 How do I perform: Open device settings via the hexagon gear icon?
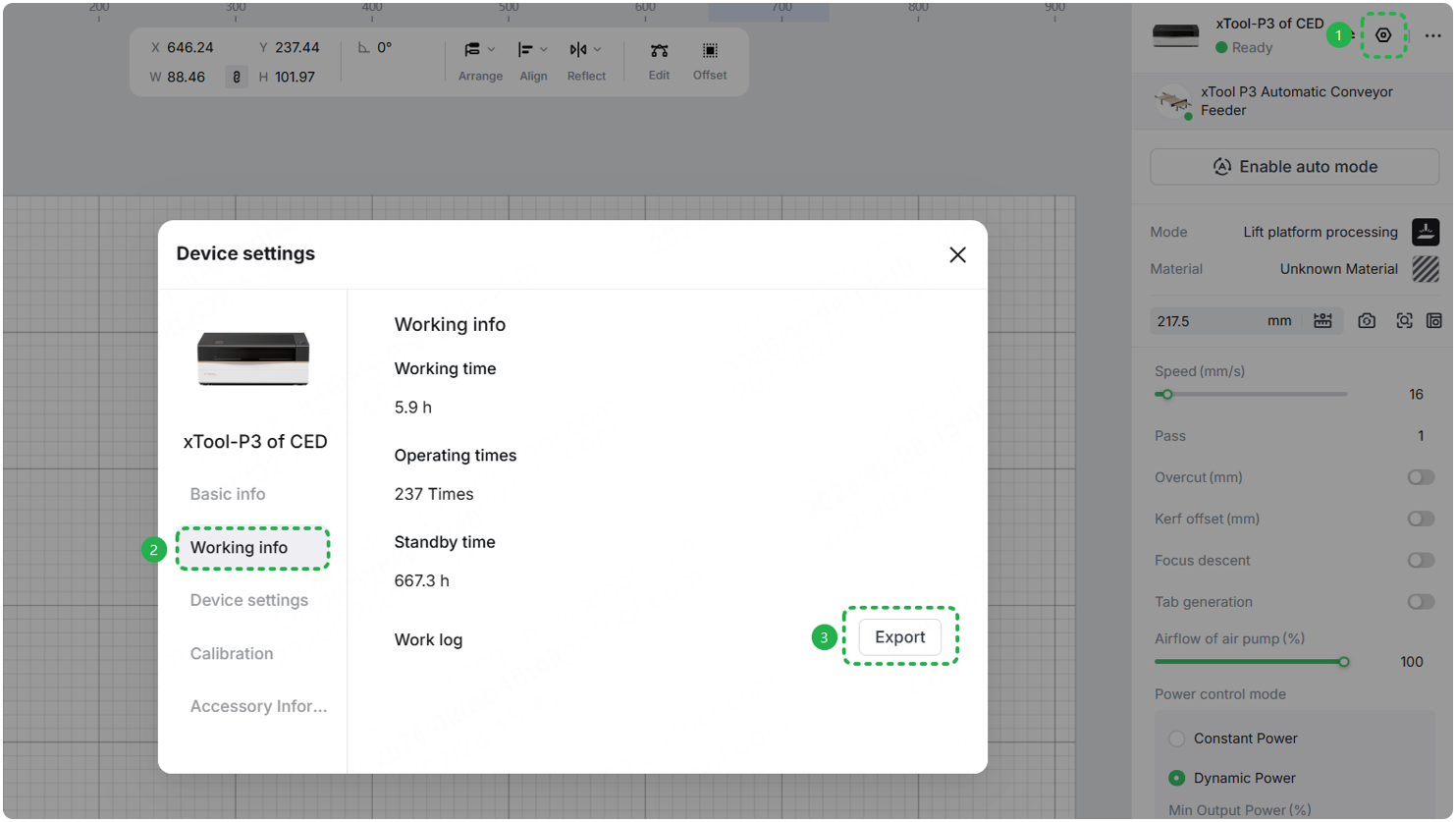point(1383,35)
